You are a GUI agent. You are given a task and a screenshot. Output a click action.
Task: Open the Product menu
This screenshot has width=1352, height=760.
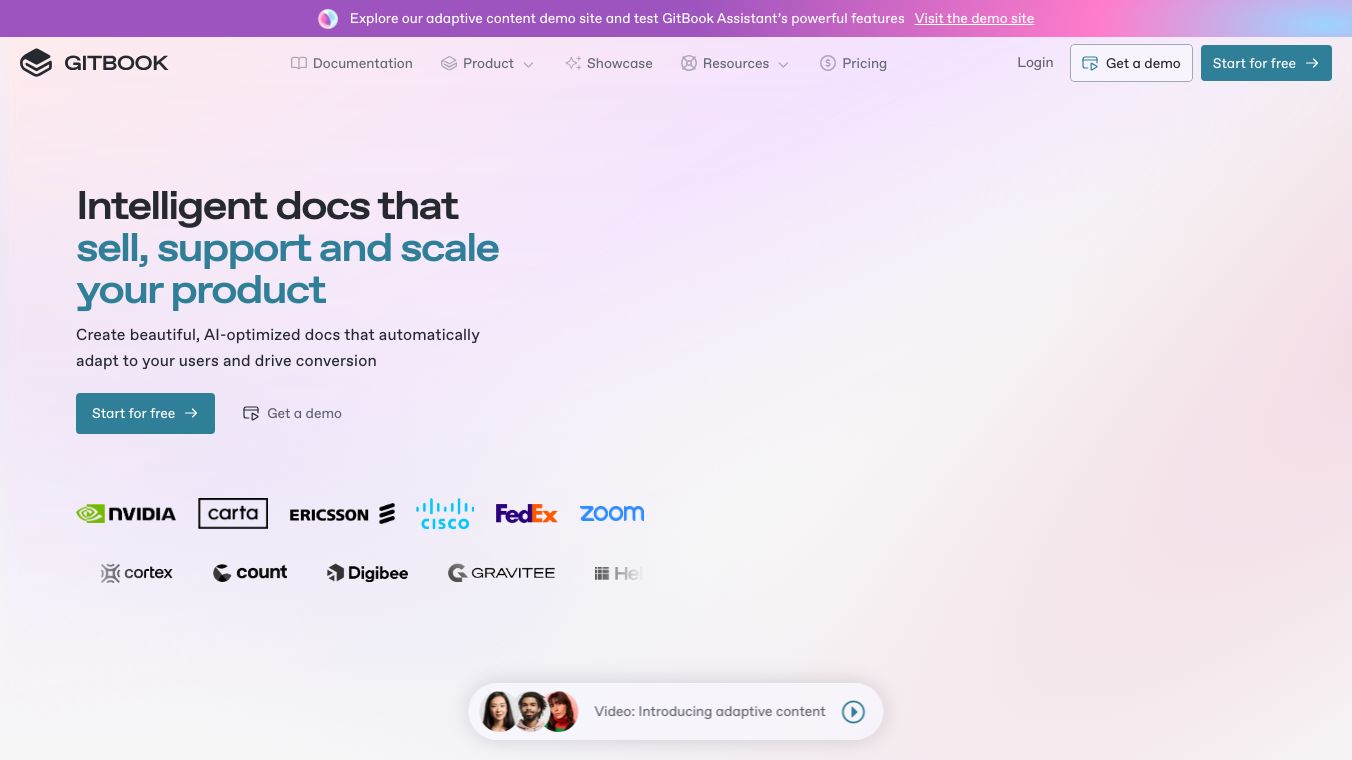[x=488, y=63]
